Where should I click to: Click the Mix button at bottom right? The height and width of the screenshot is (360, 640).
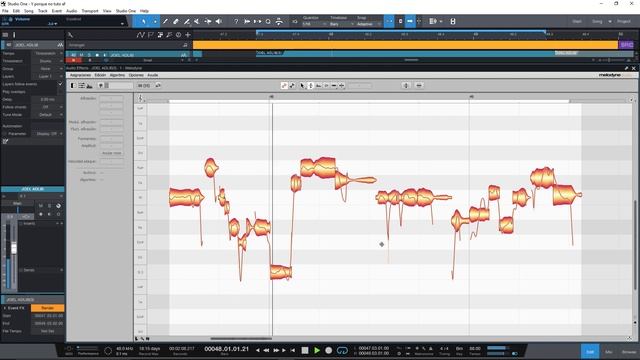point(609,351)
